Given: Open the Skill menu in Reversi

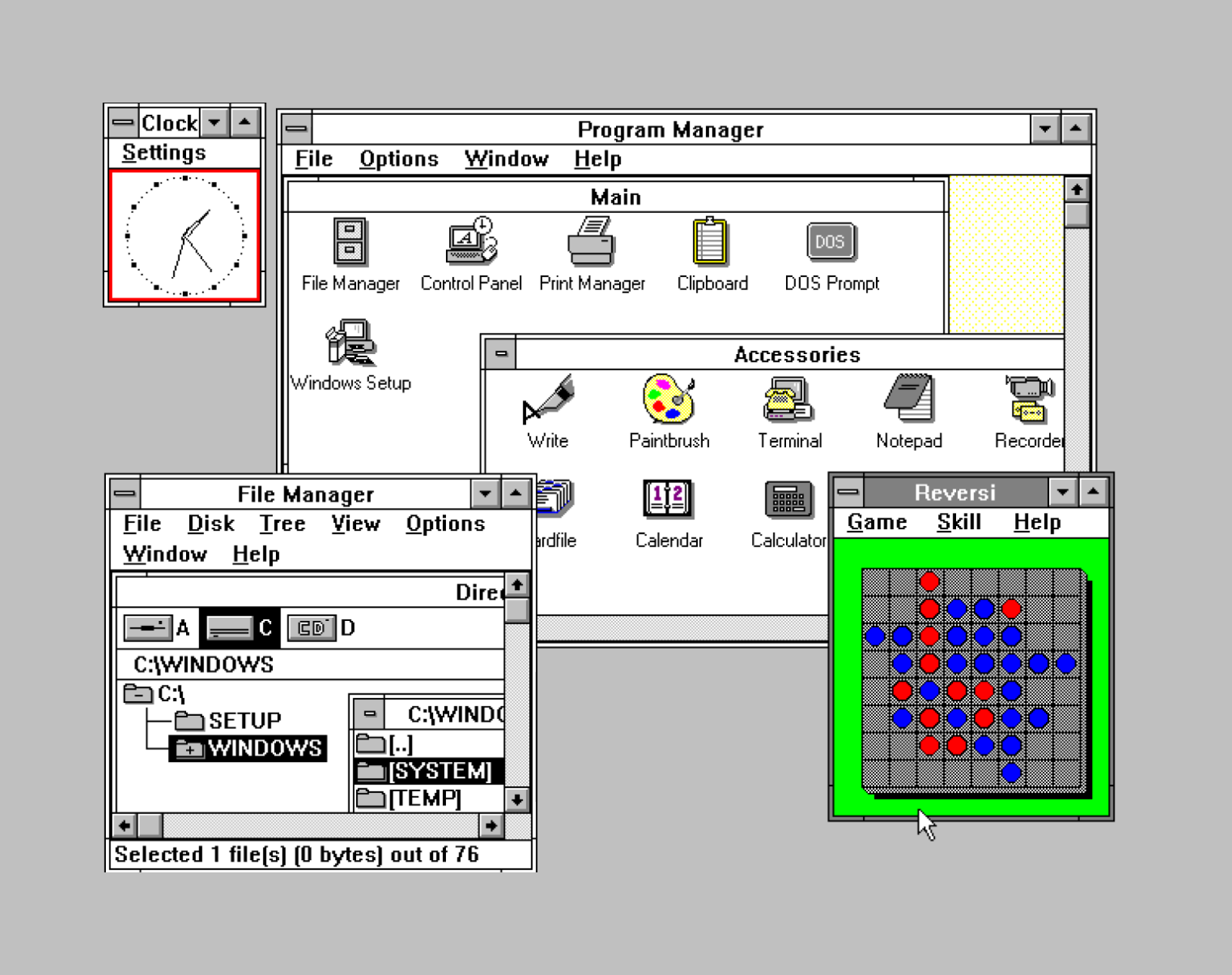Looking at the screenshot, I should (x=959, y=522).
